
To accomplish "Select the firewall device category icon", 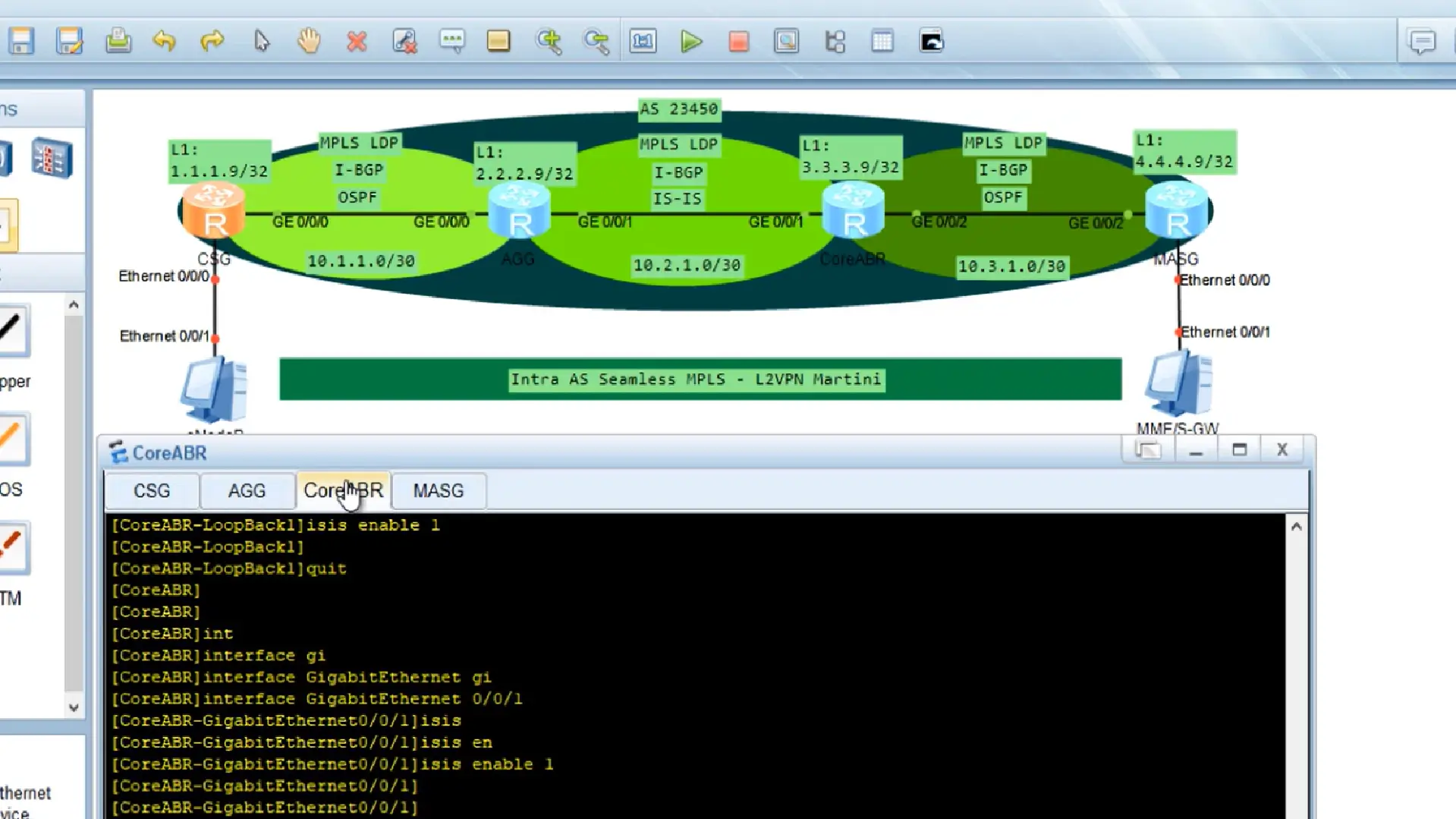I will tap(52, 159).
